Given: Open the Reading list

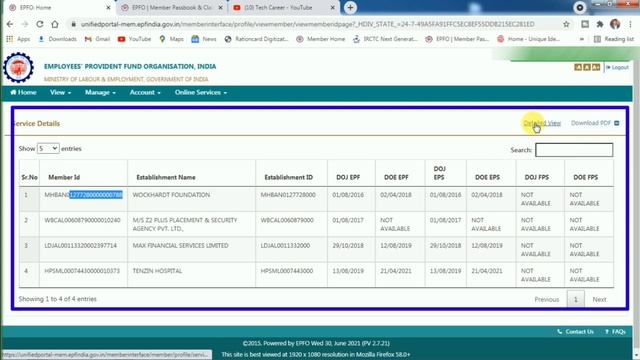Looking at the screenshot, I should click(614, 39).
